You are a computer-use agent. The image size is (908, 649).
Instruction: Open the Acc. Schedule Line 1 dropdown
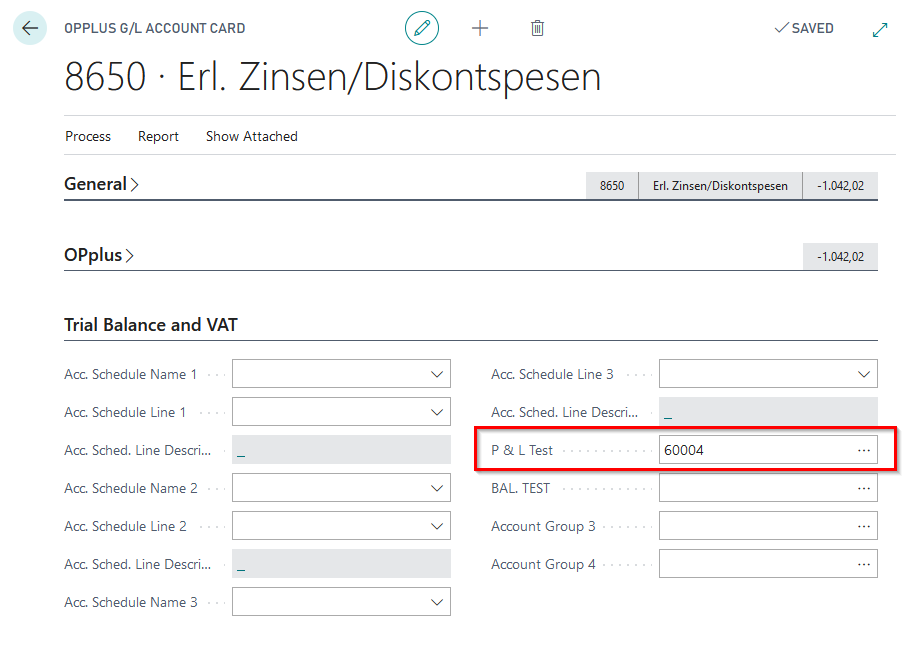437,413
